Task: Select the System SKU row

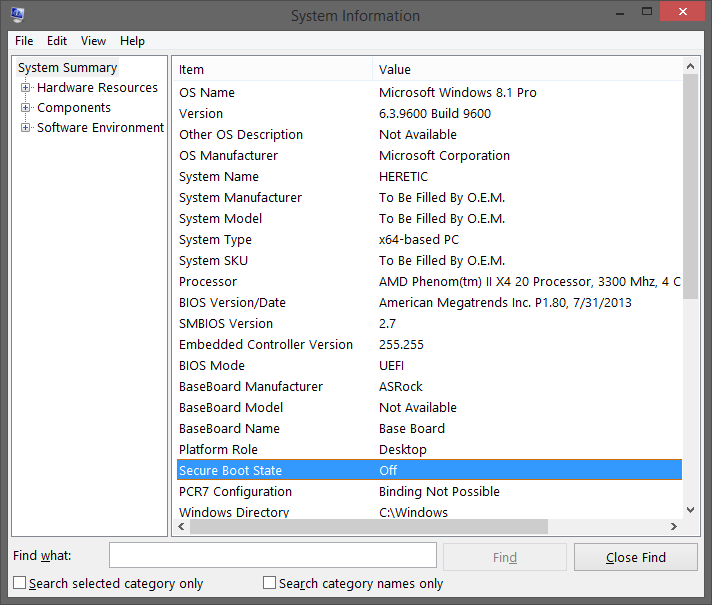Action: pos(429,261)
